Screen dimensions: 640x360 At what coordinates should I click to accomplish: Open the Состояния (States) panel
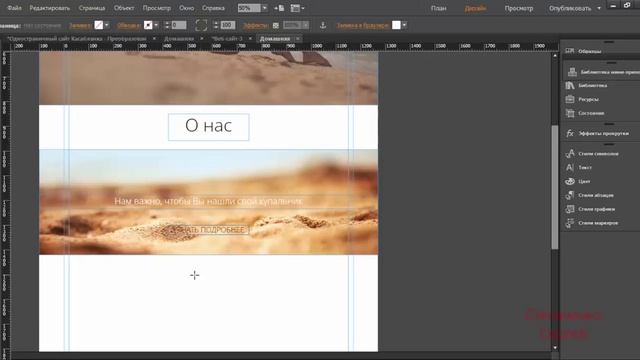pyautogui.click(x=585, y=113)
